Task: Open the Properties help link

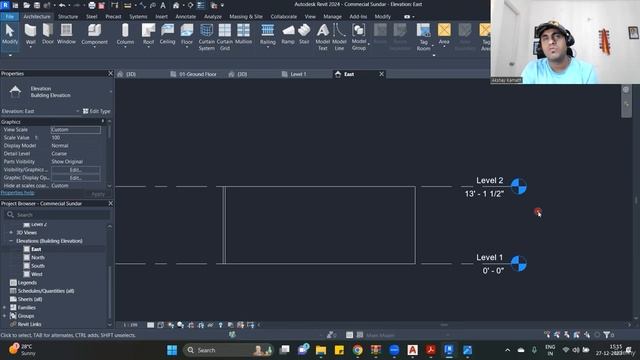Action: [x=18, y=193]
